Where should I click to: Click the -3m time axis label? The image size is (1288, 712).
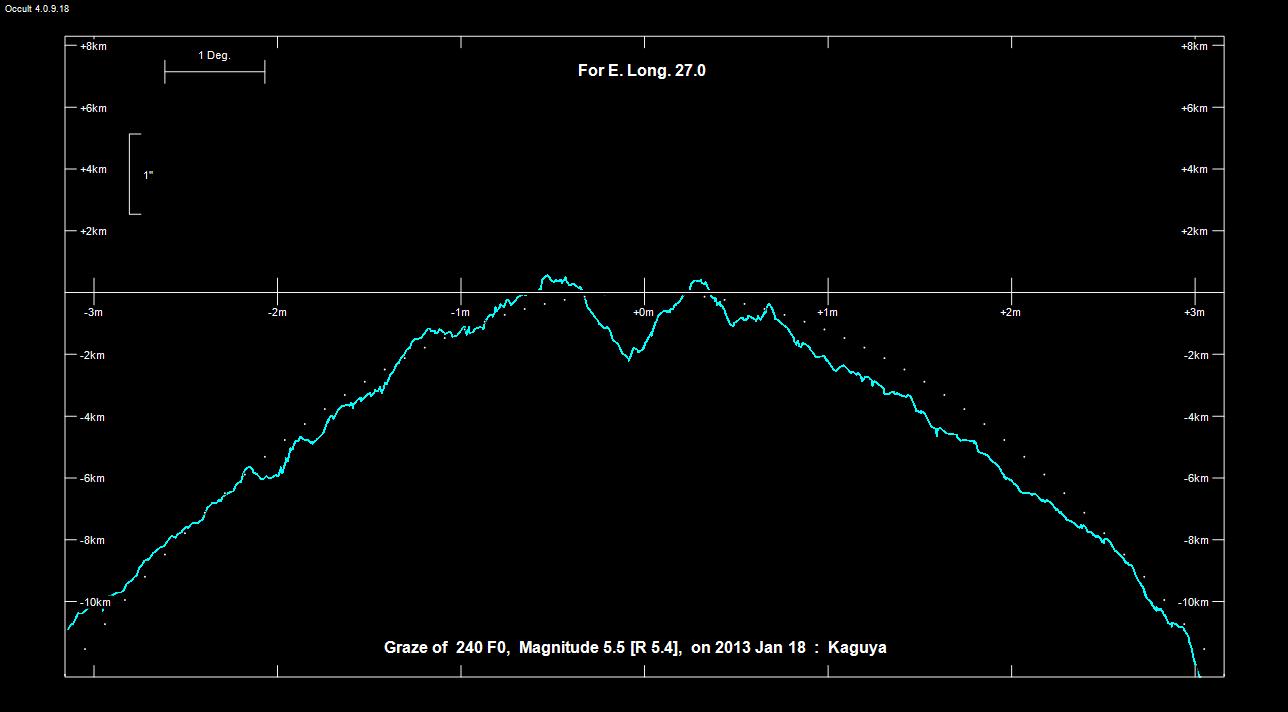93,312
